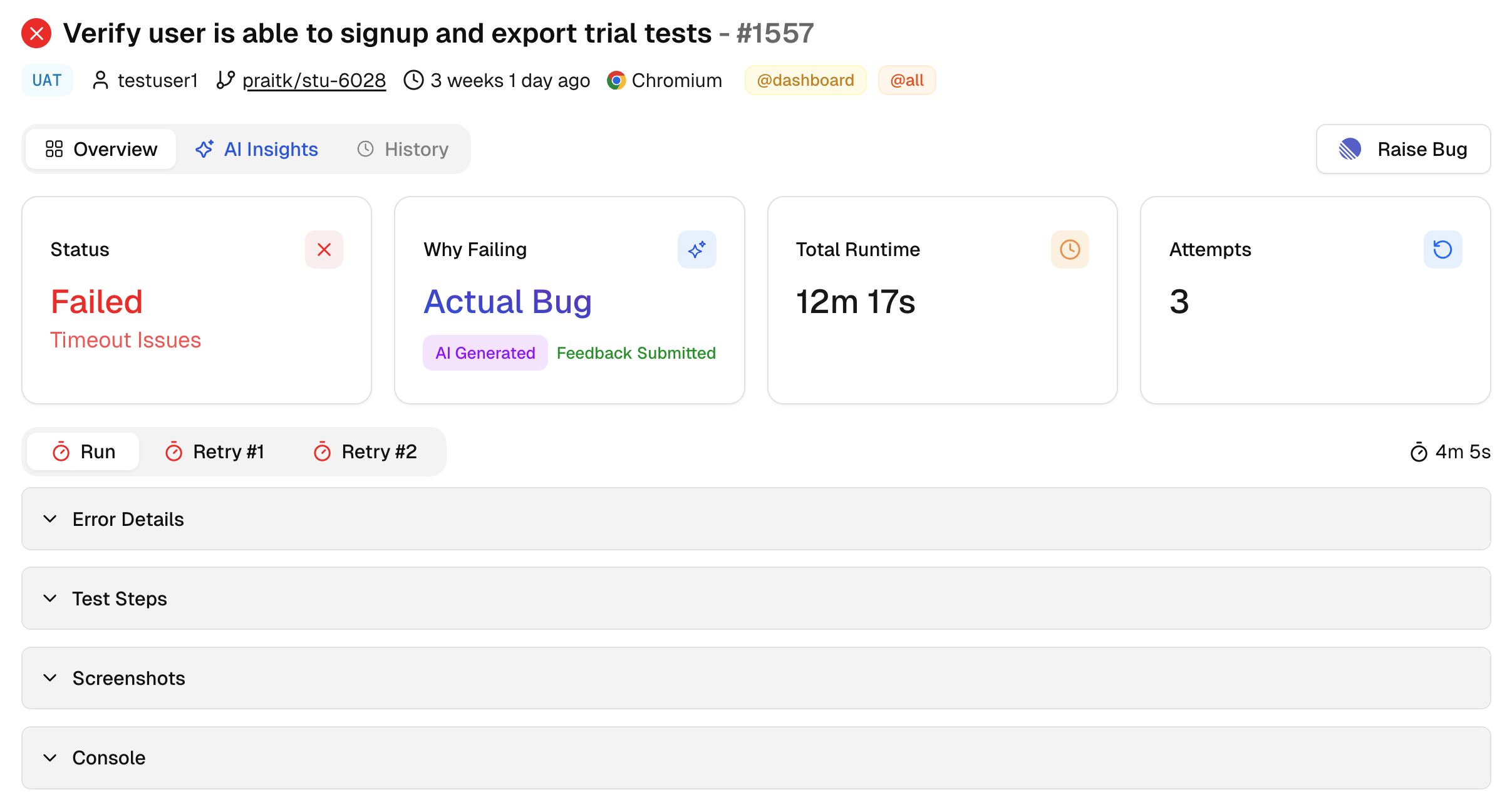Select the Retry #1 attempt tab

pos(215,451)
